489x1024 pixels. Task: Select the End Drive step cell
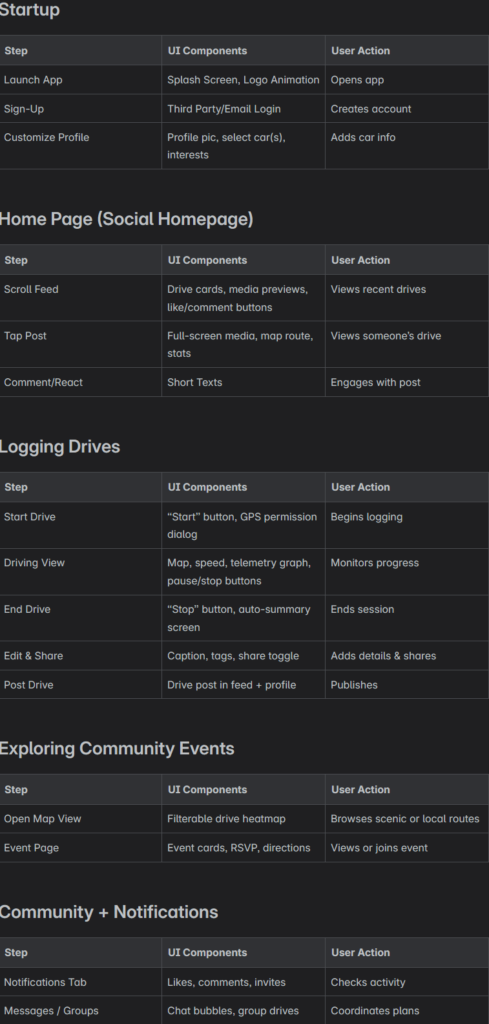click(80, 618)
